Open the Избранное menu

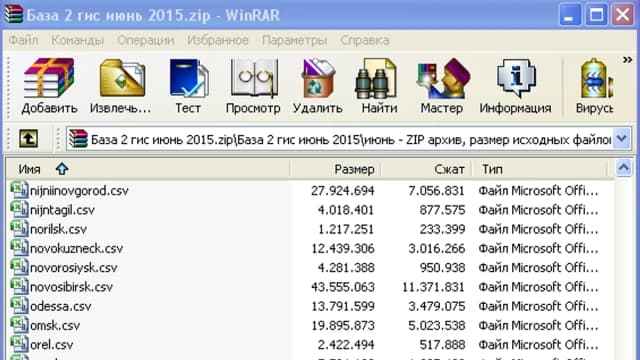pyautogui.click(x=218, y=40)
